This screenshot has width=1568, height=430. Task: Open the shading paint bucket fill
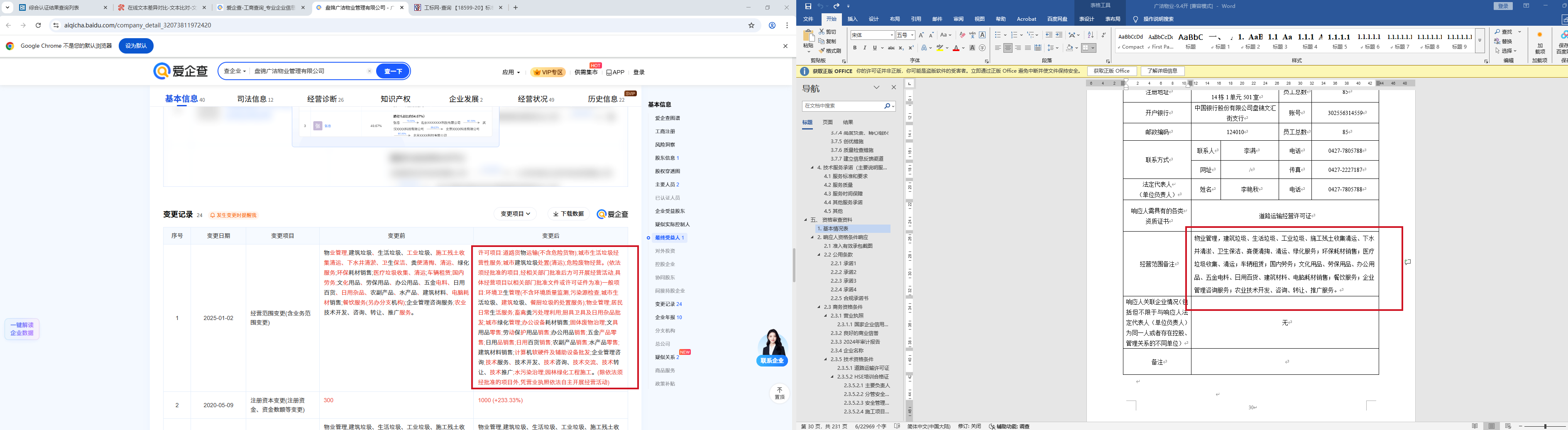point(1069,48)
